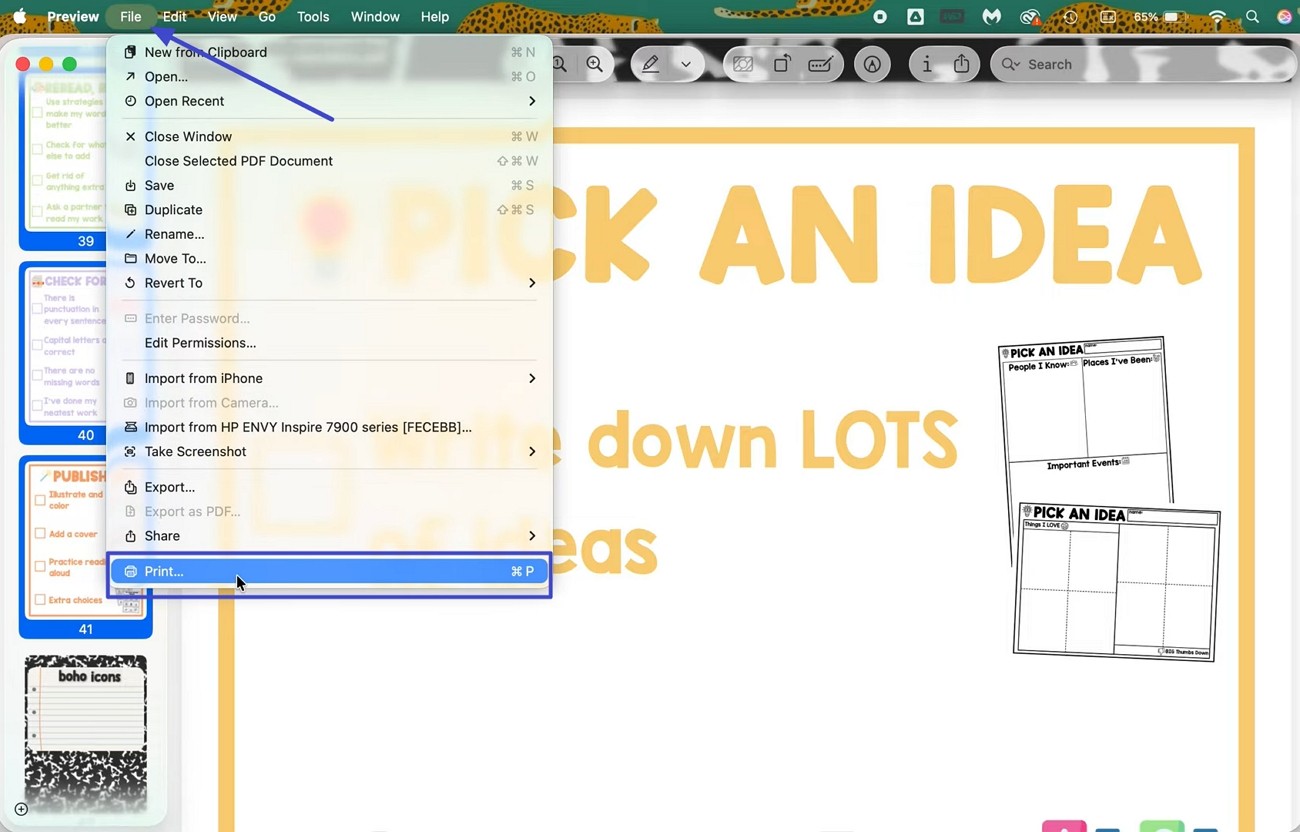The width and height of the screenshot is (1300, 832).
Task: Select Close Selected PDF Document
Action: point(329,161)
